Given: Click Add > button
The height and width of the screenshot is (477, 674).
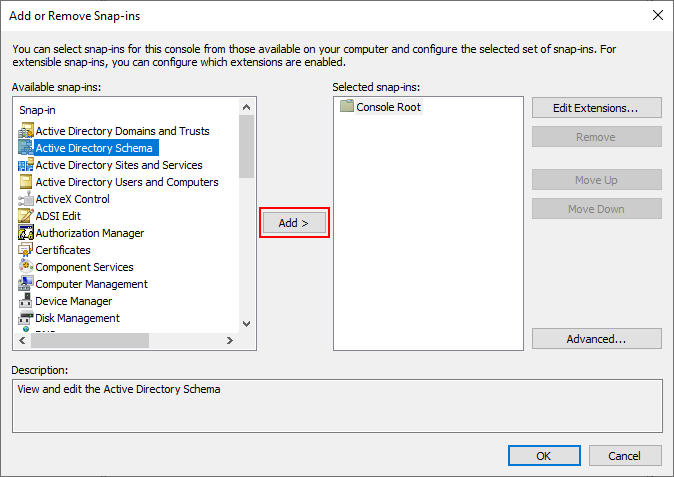Looking at the screenshot, I should [294, 223].
